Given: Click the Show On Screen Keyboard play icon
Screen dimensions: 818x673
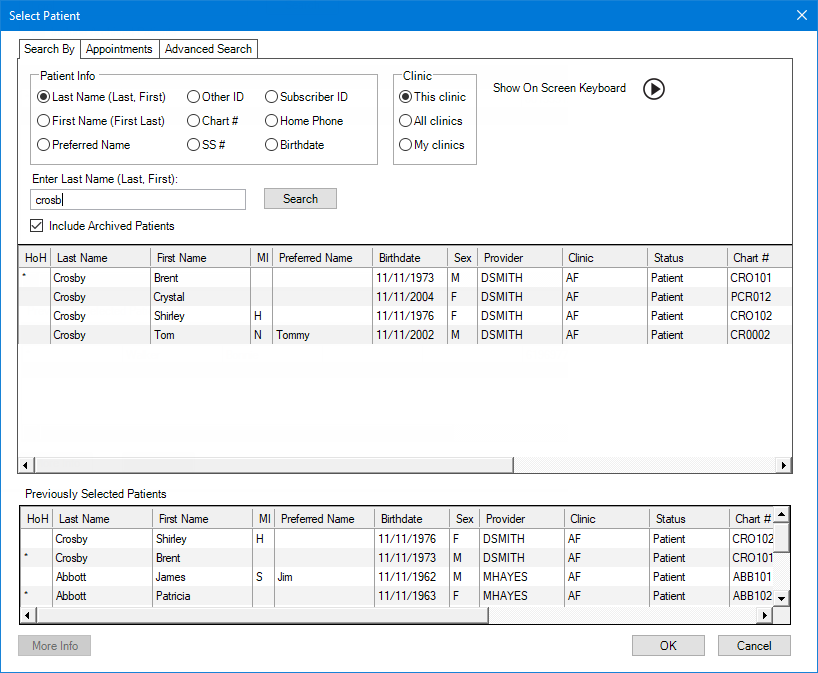Looking at the screenshot, I should pyautogui.click(x=653, y=89).
